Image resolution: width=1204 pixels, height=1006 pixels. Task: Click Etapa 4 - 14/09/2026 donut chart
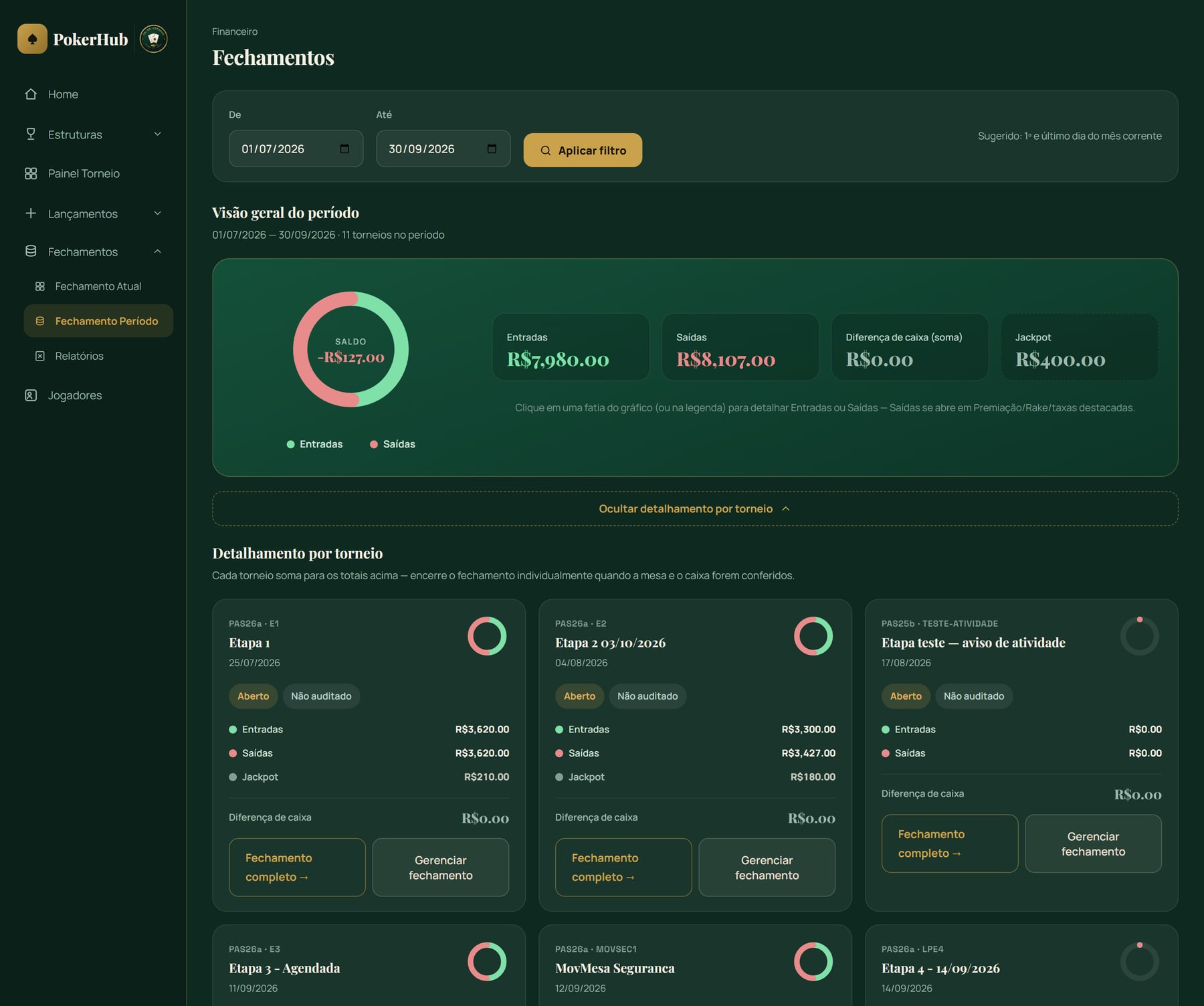(1140, 961)
